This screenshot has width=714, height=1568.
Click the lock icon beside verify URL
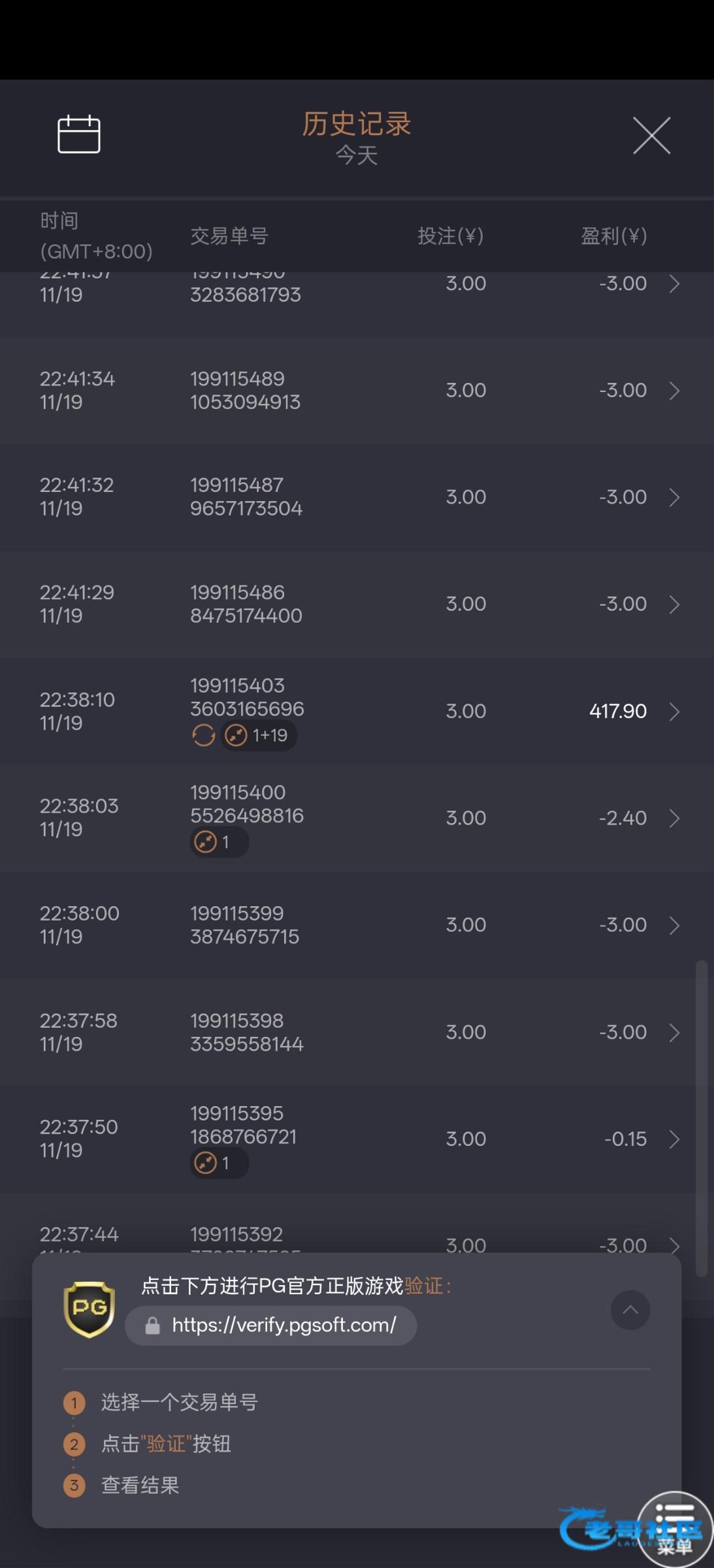(x=153, y=1326)
